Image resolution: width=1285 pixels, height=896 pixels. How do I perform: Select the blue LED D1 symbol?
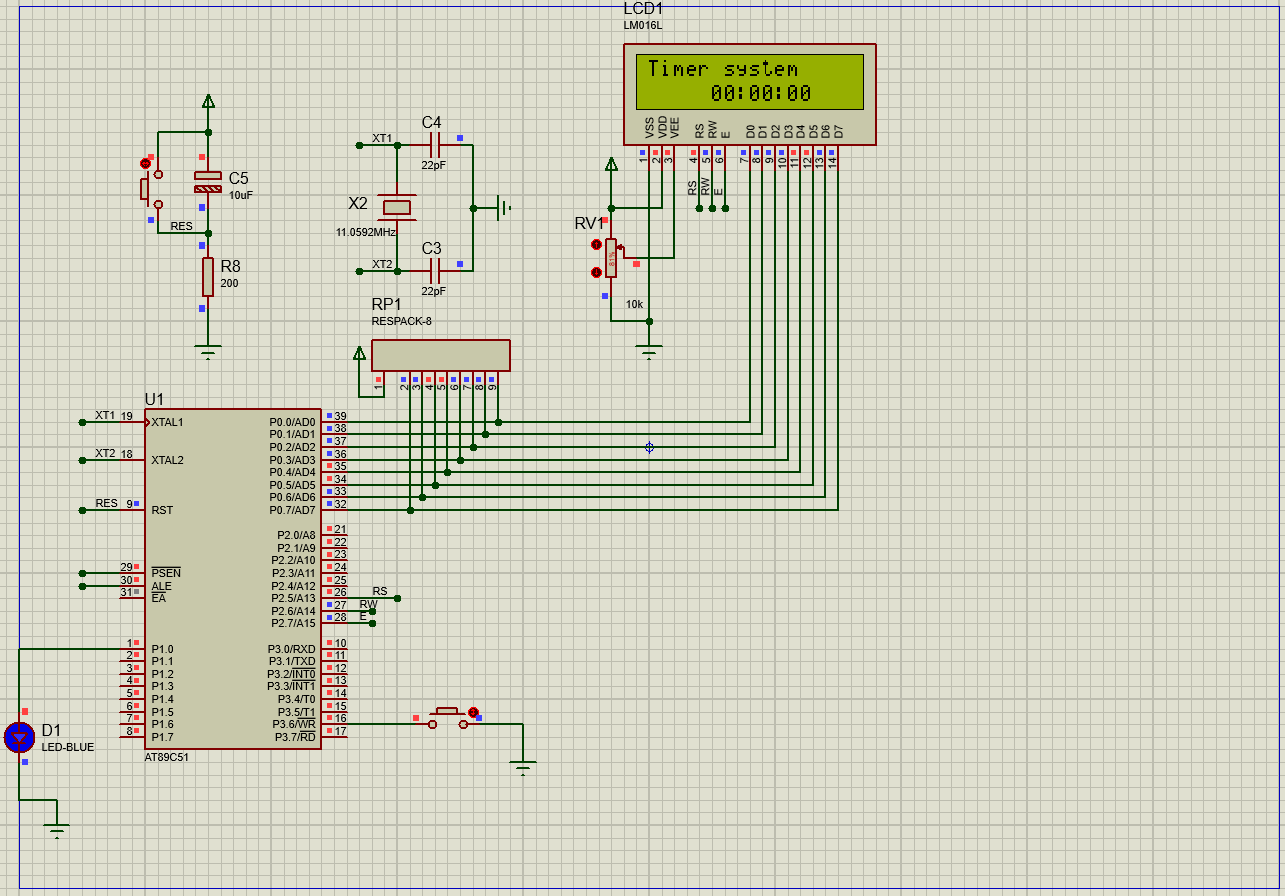click(x=20, y=738)
